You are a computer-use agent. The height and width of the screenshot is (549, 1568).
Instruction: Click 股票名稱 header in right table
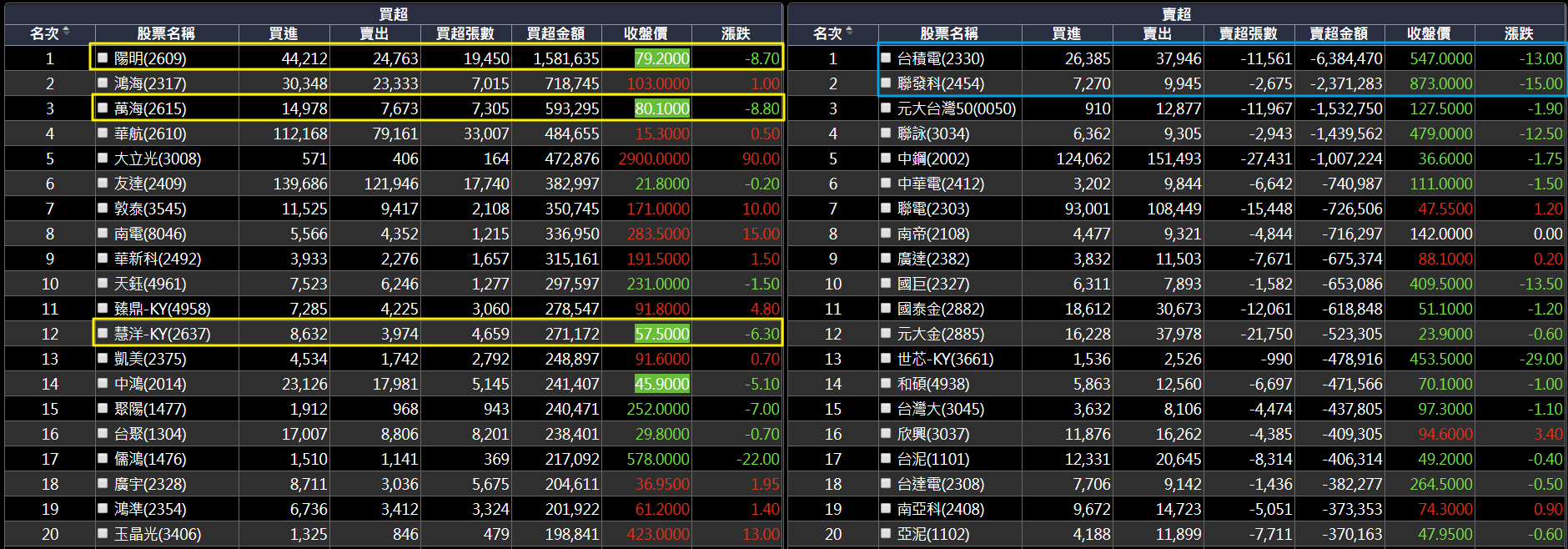(x=949, y=33)
